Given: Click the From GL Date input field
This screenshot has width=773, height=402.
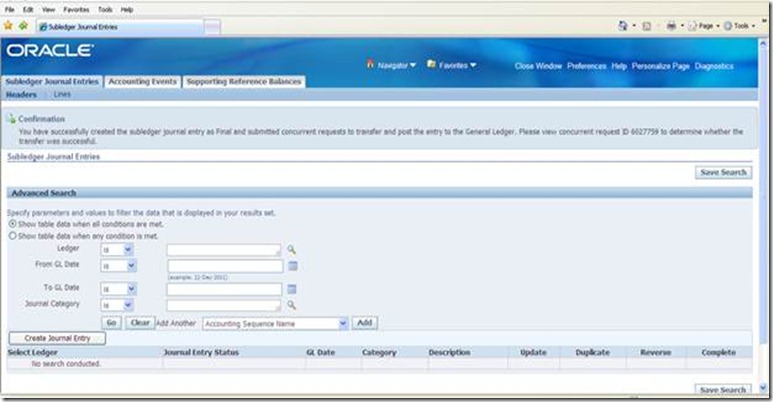Looking at the screenshot, I should click(x=225, y=266).
